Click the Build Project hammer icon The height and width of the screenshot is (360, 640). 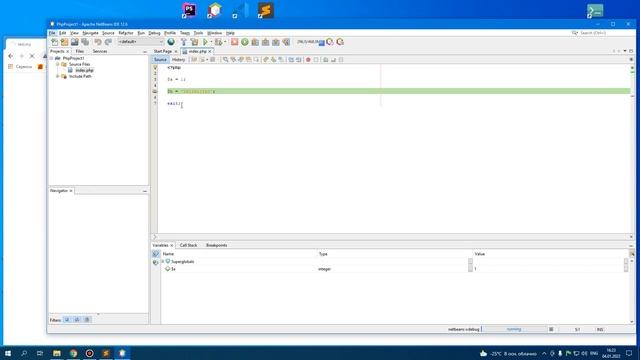(184, 42)
